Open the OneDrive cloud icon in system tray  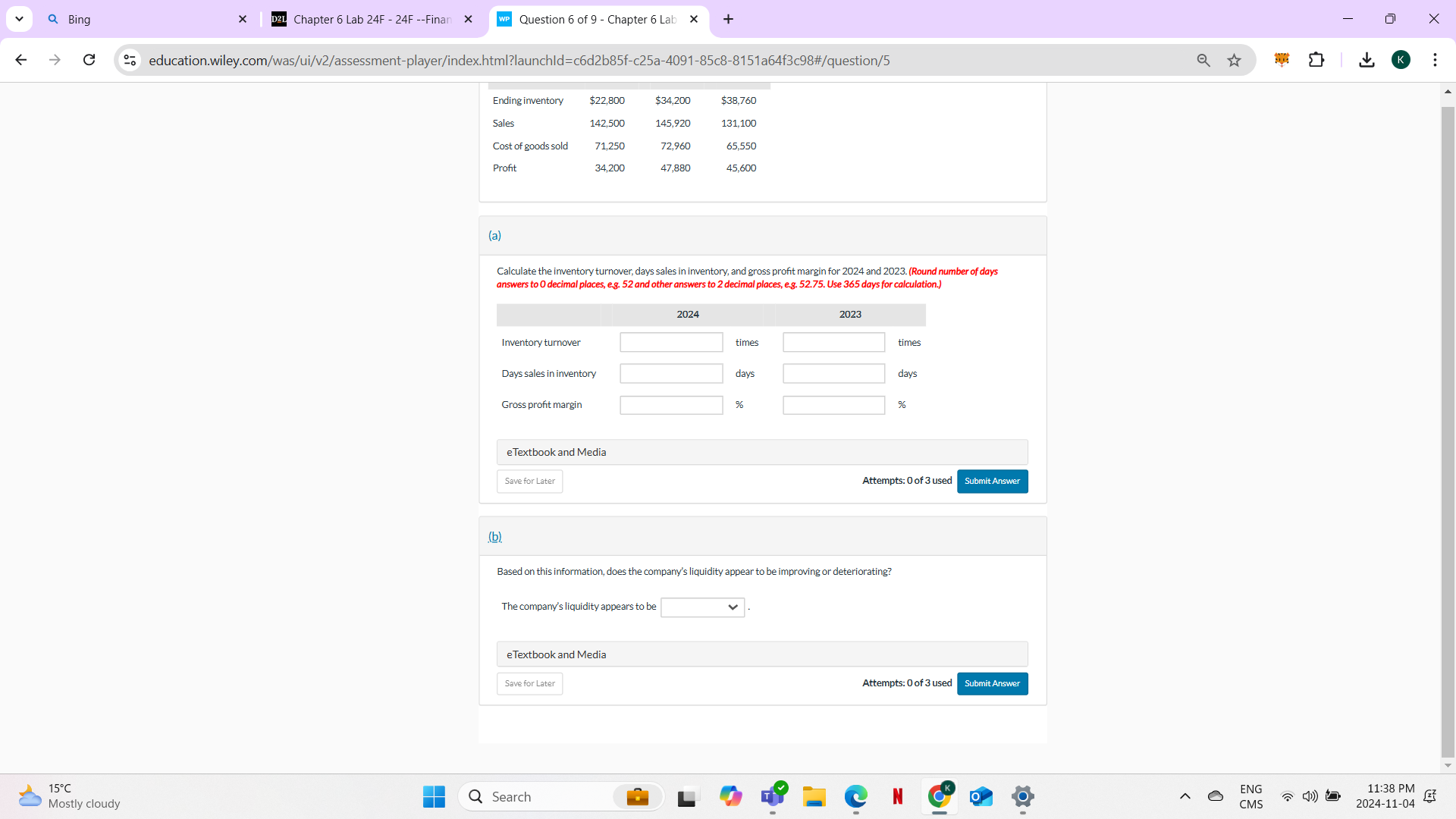click(1216, 796)
